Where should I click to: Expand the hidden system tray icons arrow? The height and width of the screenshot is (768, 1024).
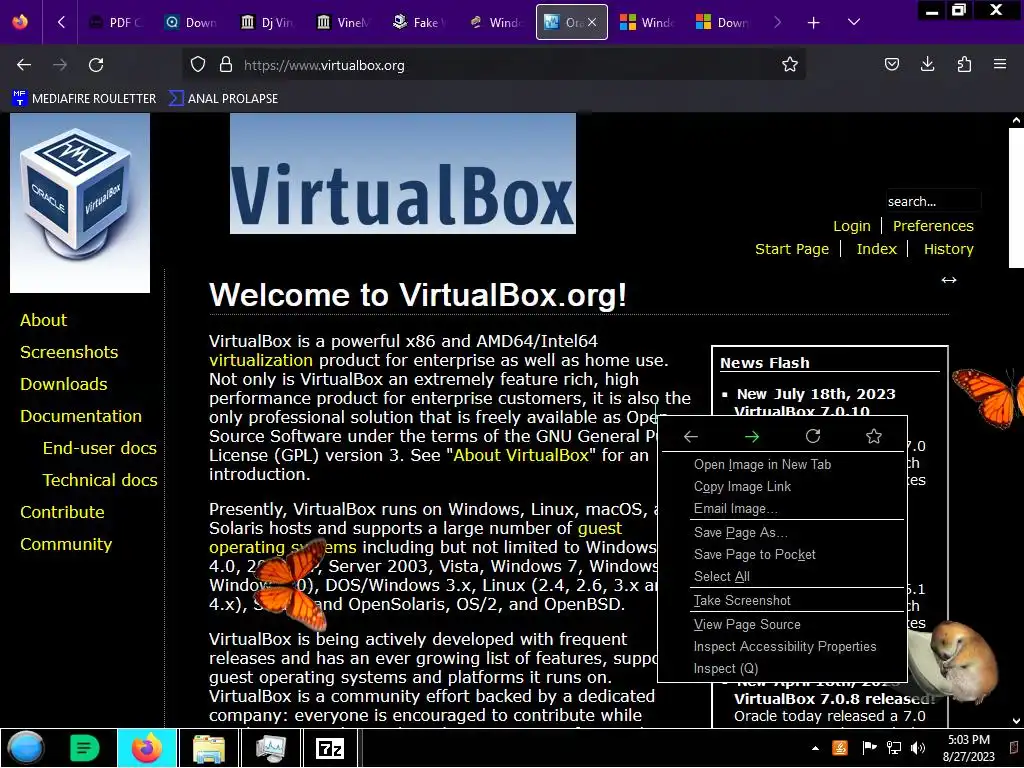[x=815, y=748]
